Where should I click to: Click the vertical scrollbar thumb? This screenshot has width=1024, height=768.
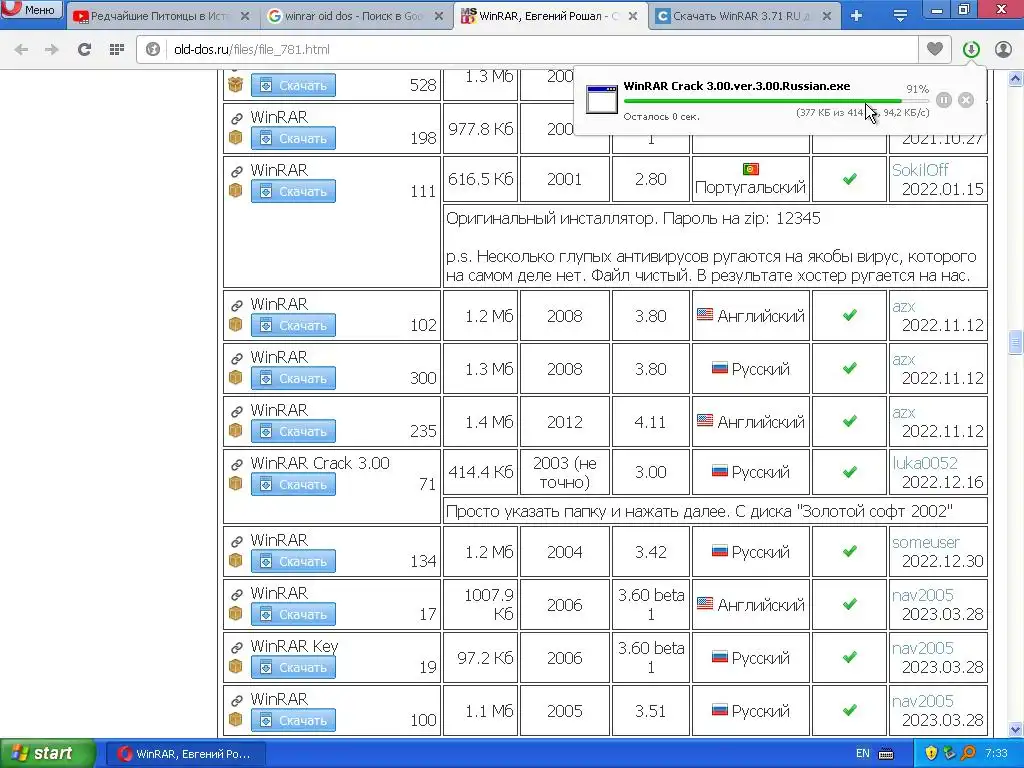(x=1015, y=342)
